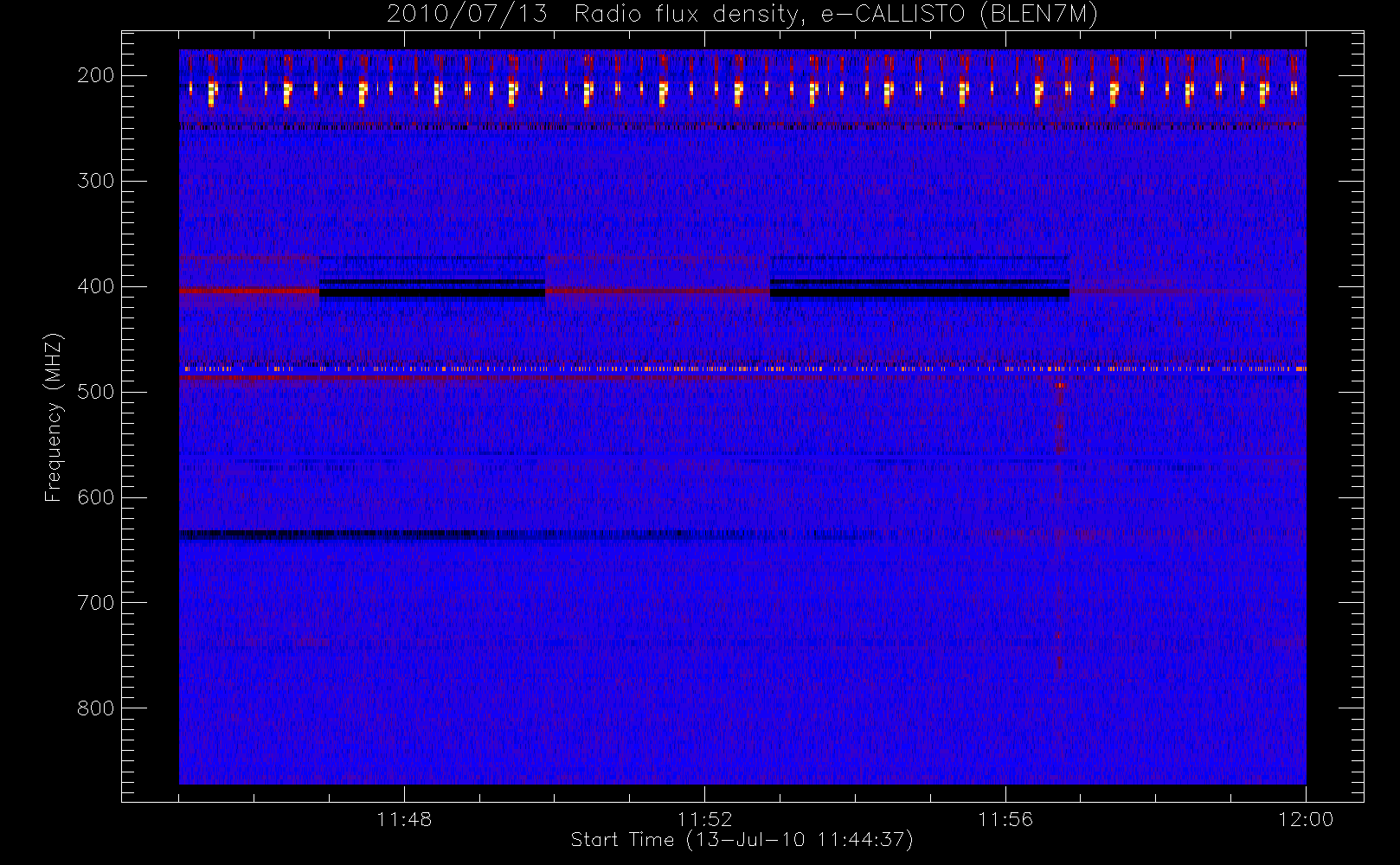Click the 11:56 time tick label
This screenshot has width=1400, height=865.
pos(1005,819)
